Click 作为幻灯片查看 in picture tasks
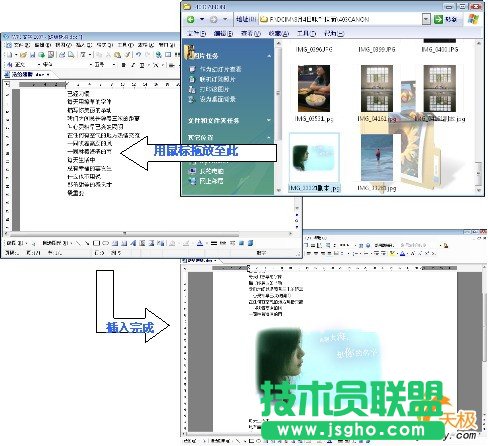The height and width of the screenshot is (446, 488). point(220,69)
